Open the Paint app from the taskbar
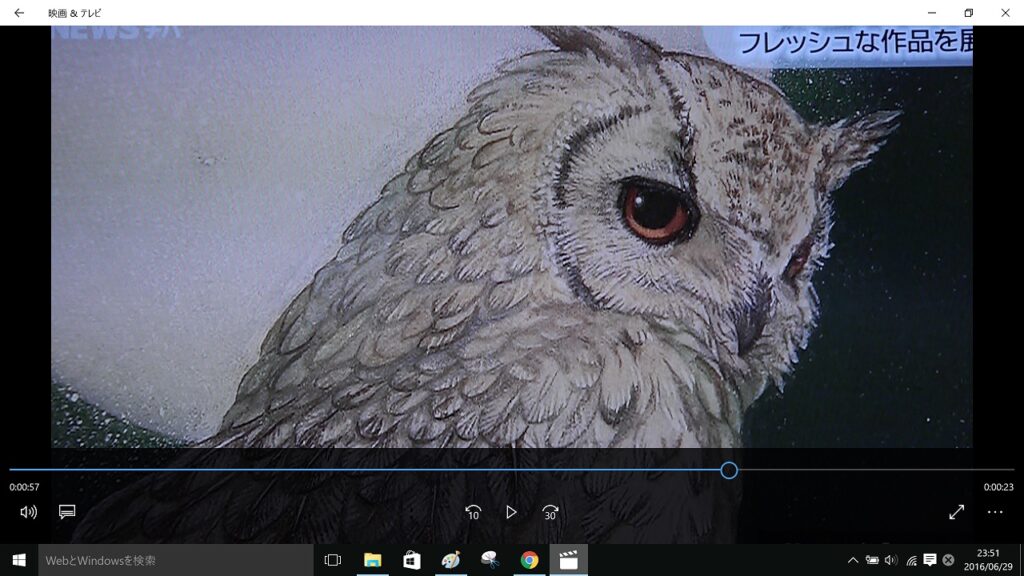This screenshot has height=576, width=1024. point(451,560)
